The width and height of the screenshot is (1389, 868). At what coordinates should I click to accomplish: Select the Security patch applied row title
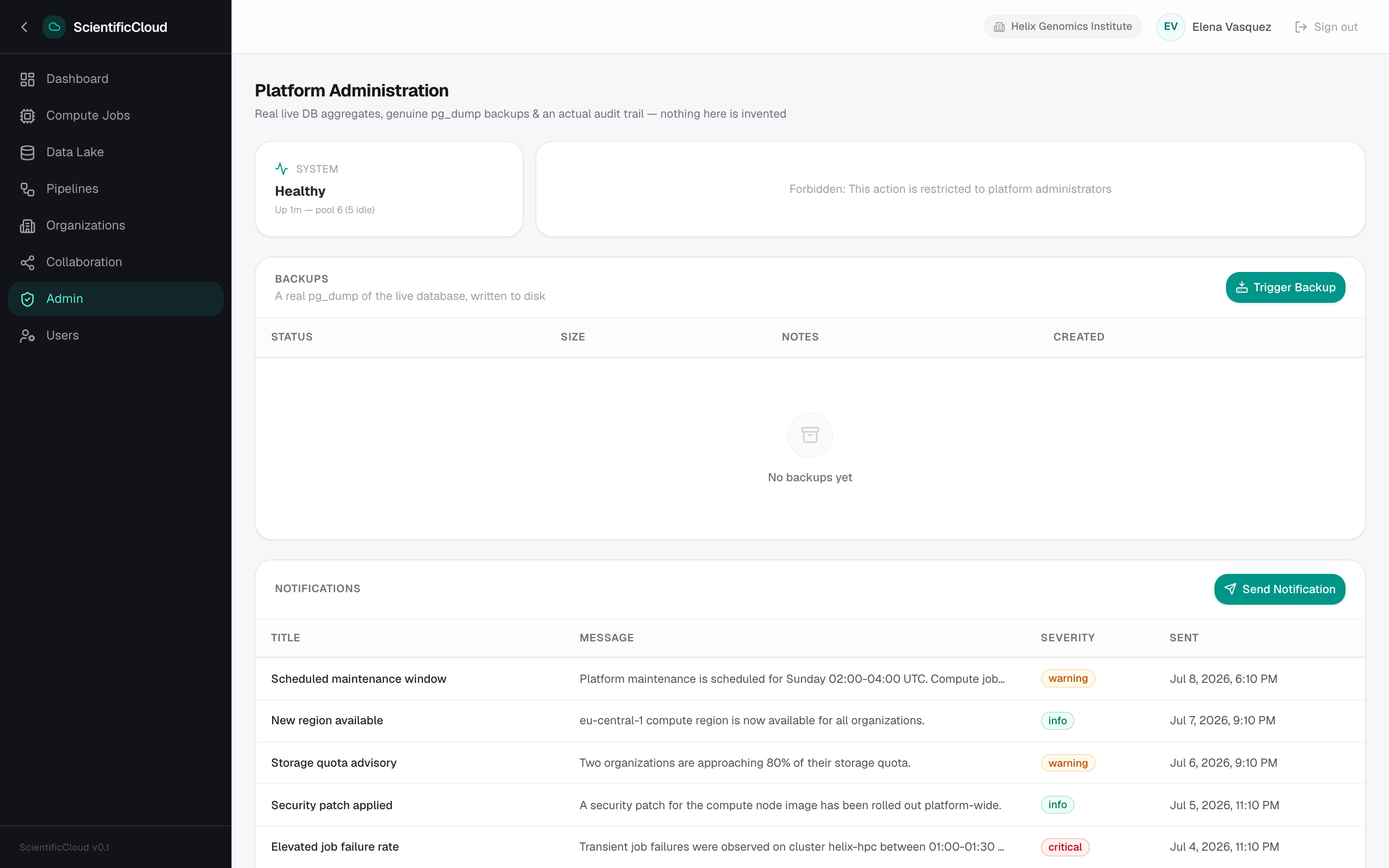pos(331,805)
